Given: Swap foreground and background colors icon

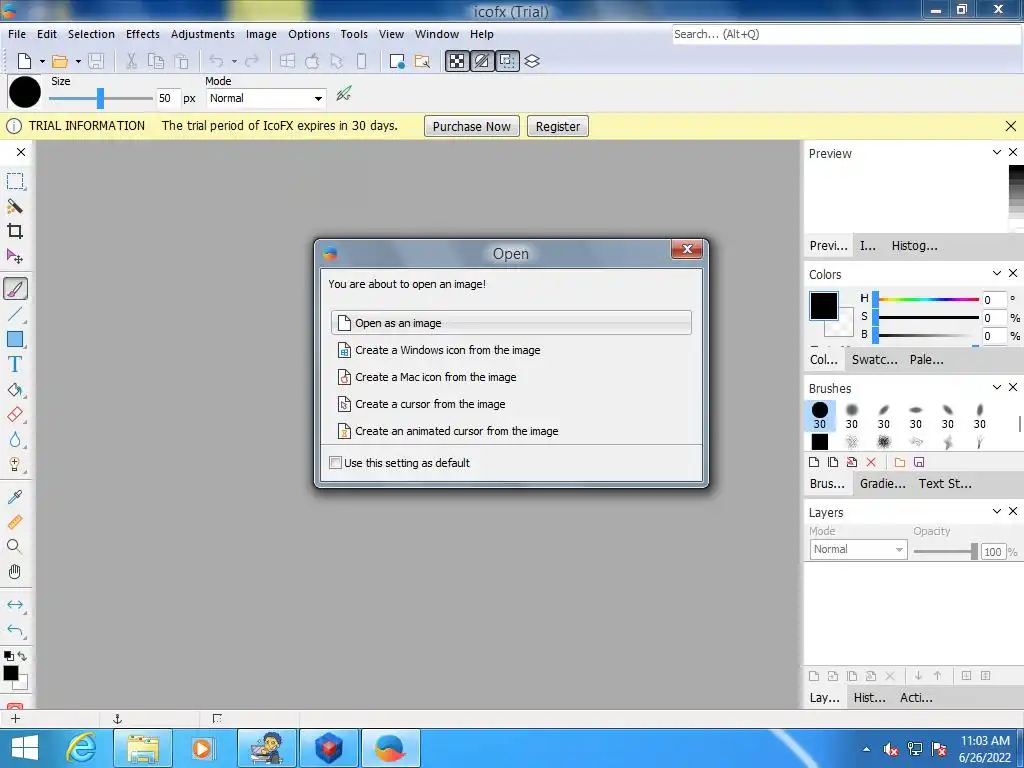Looking at the screenshot, I should (x=23, y=656).
